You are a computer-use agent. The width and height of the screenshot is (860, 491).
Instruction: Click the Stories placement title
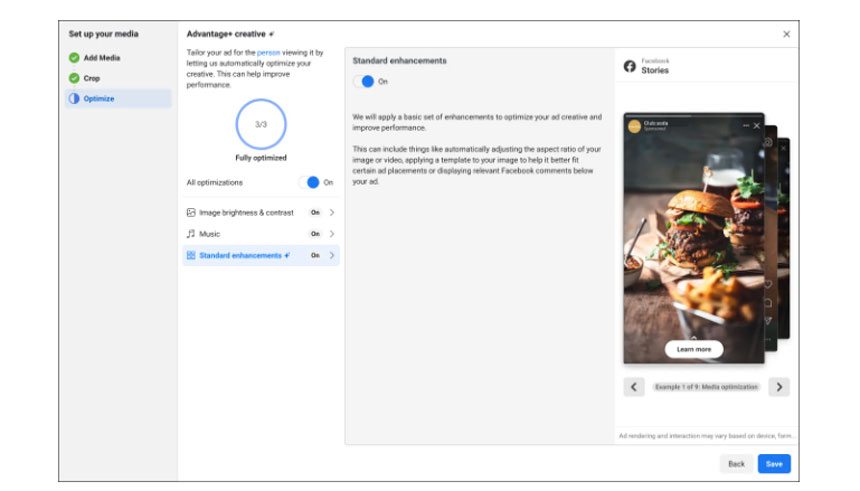655,70
